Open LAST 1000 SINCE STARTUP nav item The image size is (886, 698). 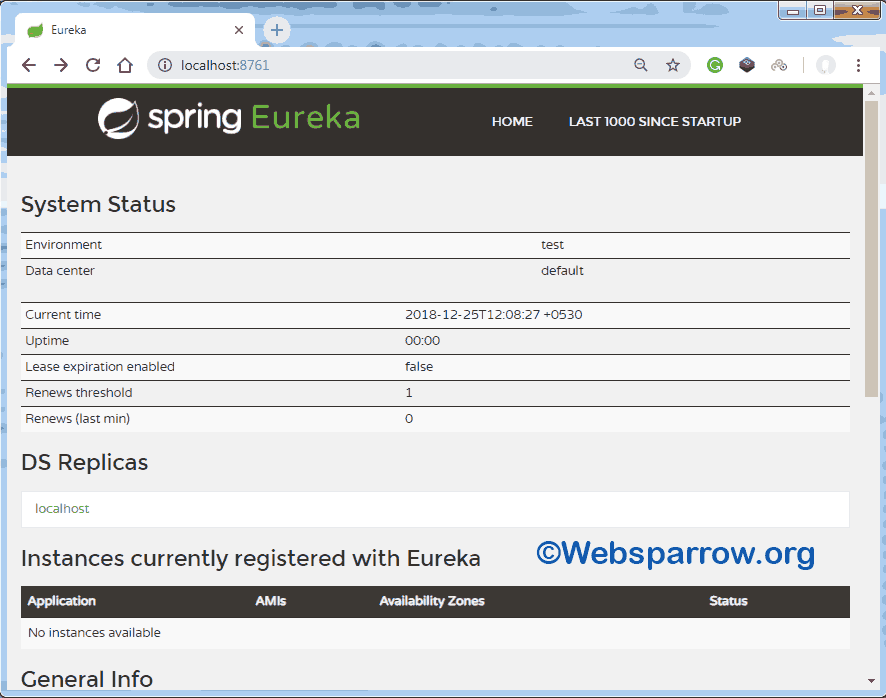[655, 122]
